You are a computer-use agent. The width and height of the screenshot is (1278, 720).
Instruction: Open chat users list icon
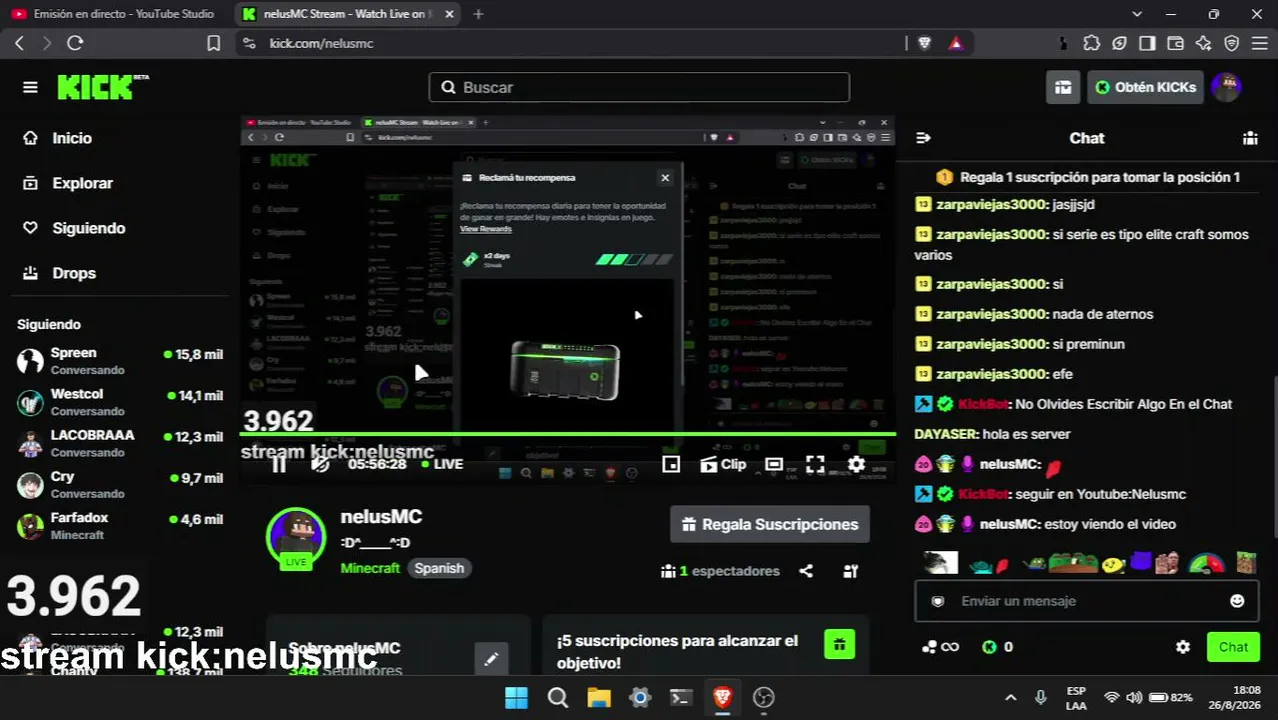1250,138
